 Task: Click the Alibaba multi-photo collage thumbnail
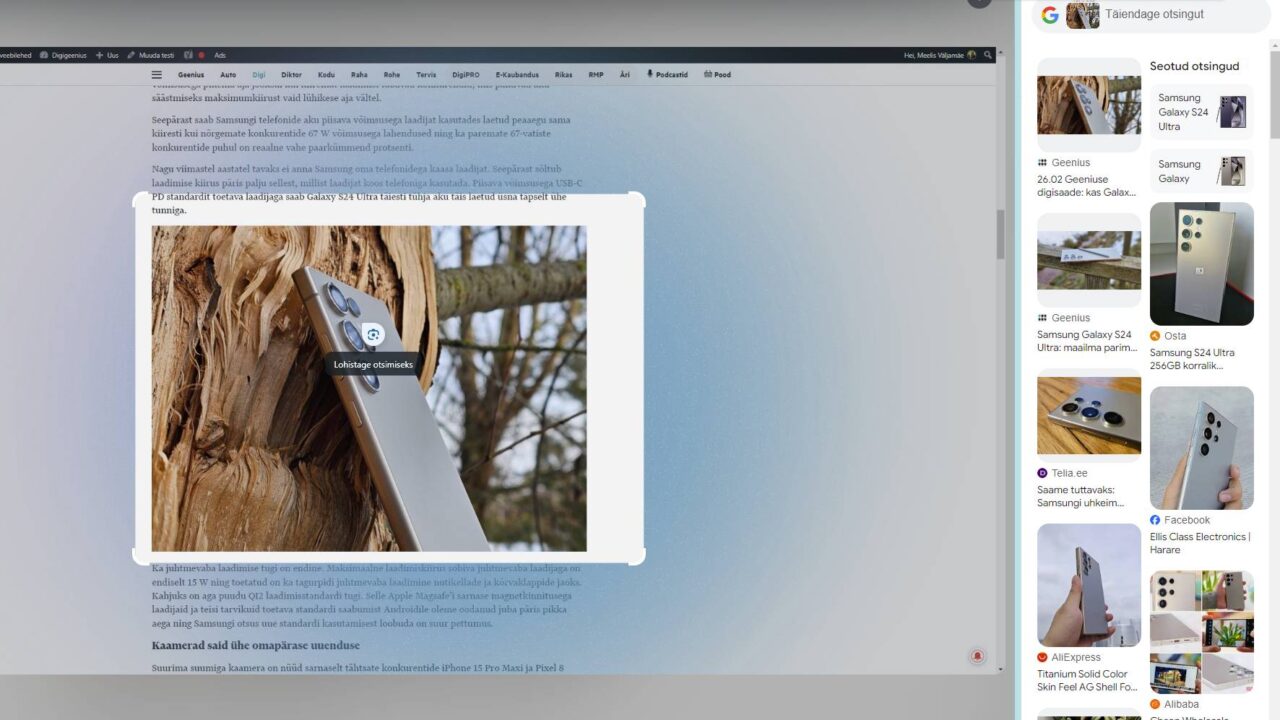(1201, 632)
